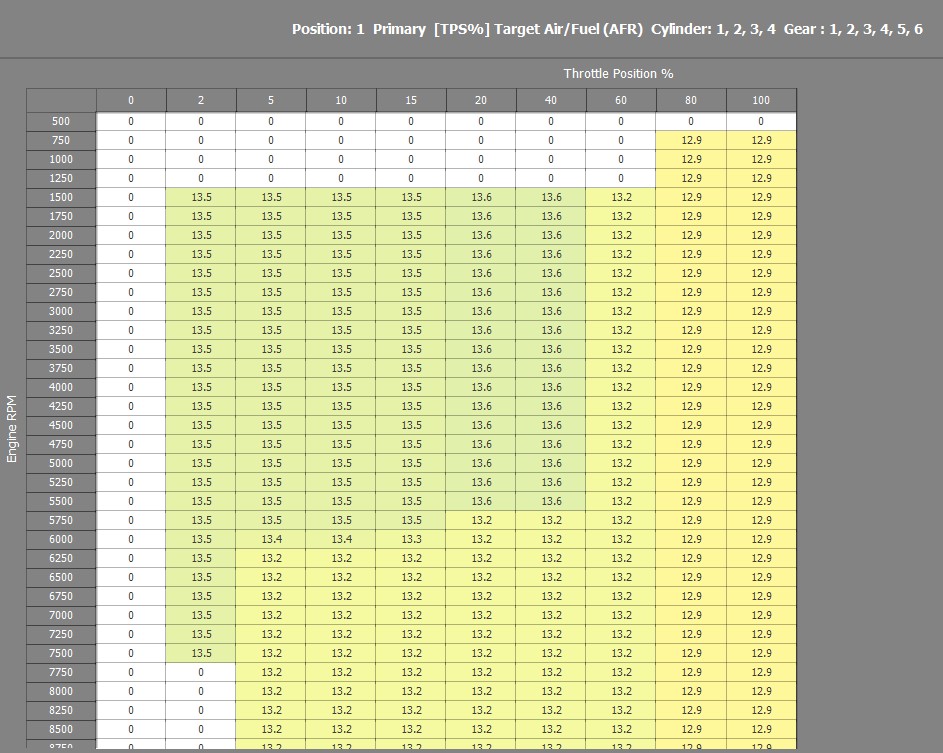943x753 pixels.
Task: Click the Throttle Position % axis label
Action: [x=618, y=74]
